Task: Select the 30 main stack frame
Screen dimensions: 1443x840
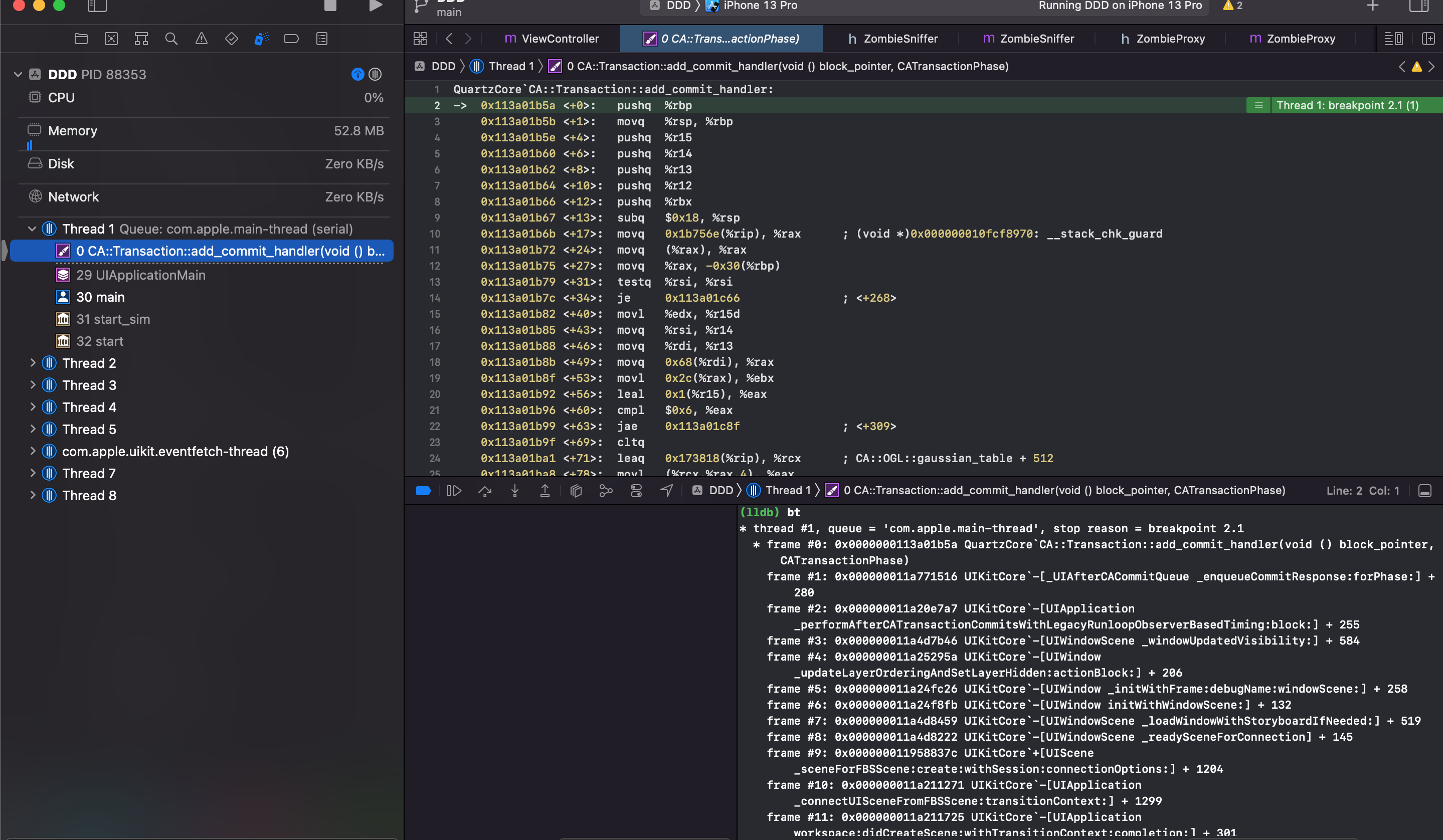Action: coord(100,297)
